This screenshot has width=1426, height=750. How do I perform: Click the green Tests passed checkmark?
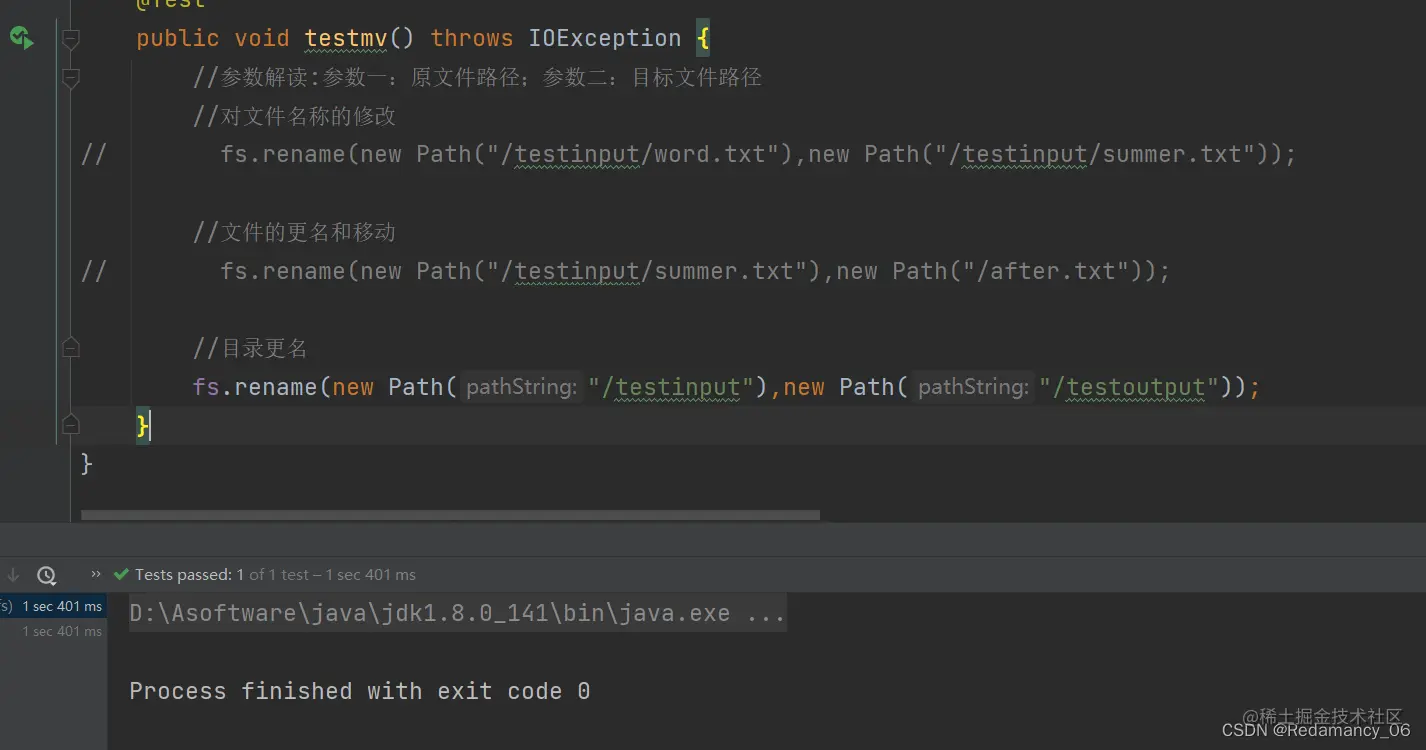point(121,574)
